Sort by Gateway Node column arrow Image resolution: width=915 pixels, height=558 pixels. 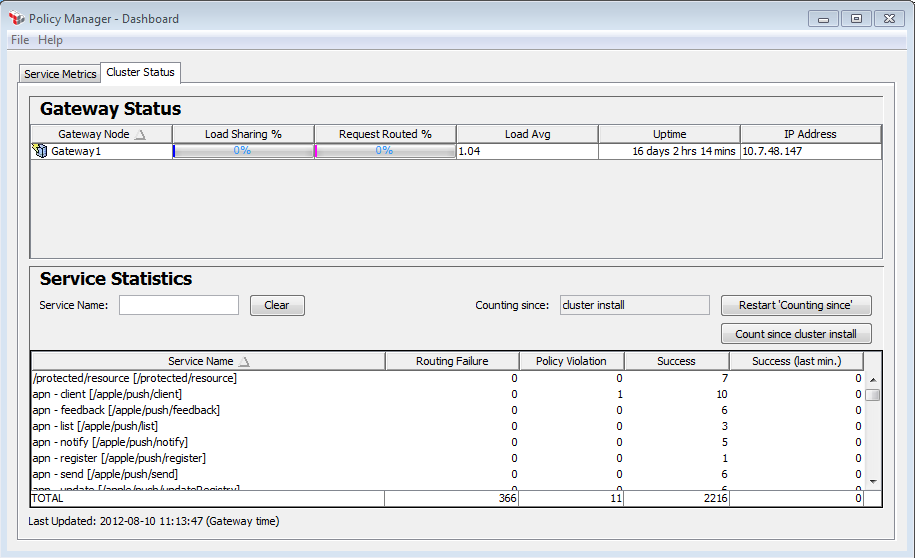pyautogui.click(x=140, y=134)
